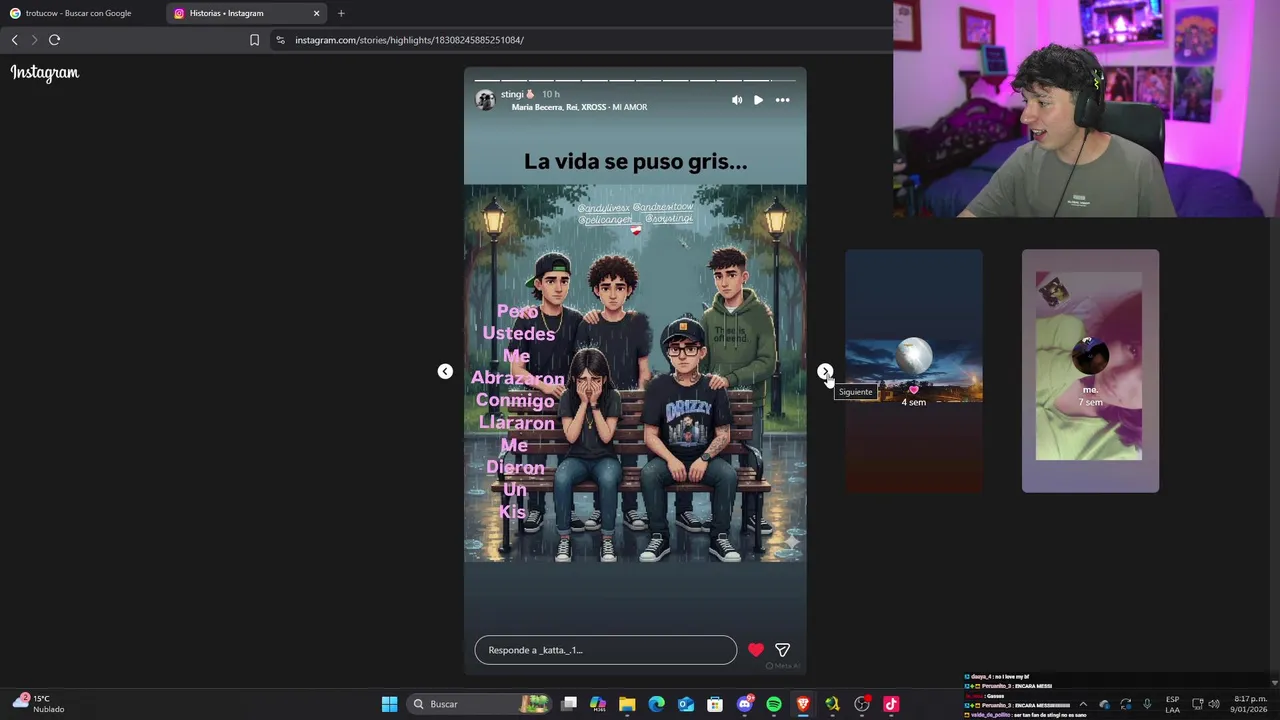Image resolution: width=1280 pixels, height=720 pixels.
Task: Click the Brave browser taskbar icon
Action: point(803,704)
